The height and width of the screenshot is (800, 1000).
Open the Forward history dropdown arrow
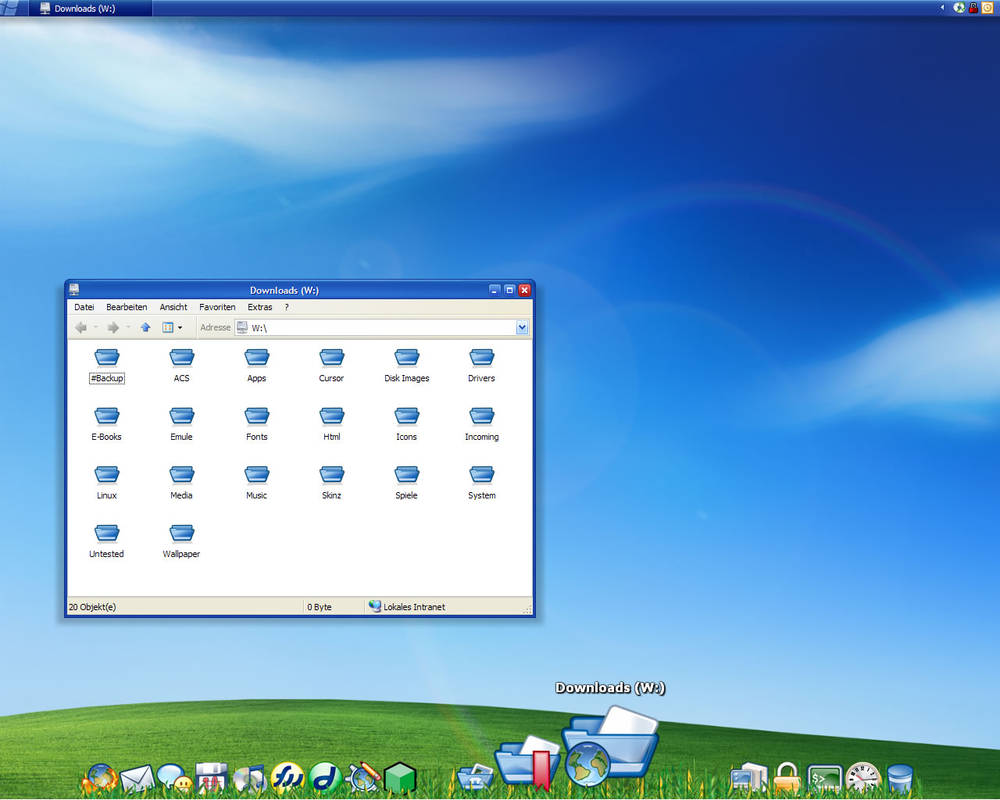[128, 328]
